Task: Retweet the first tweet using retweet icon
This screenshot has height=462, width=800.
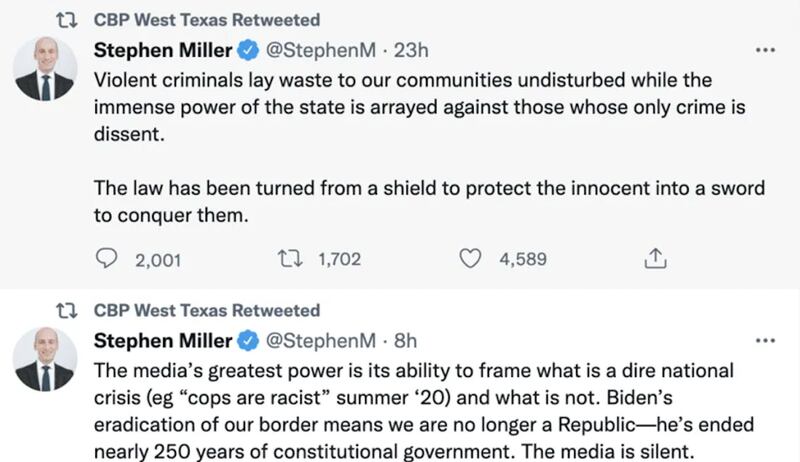Action: pos(289,260)
